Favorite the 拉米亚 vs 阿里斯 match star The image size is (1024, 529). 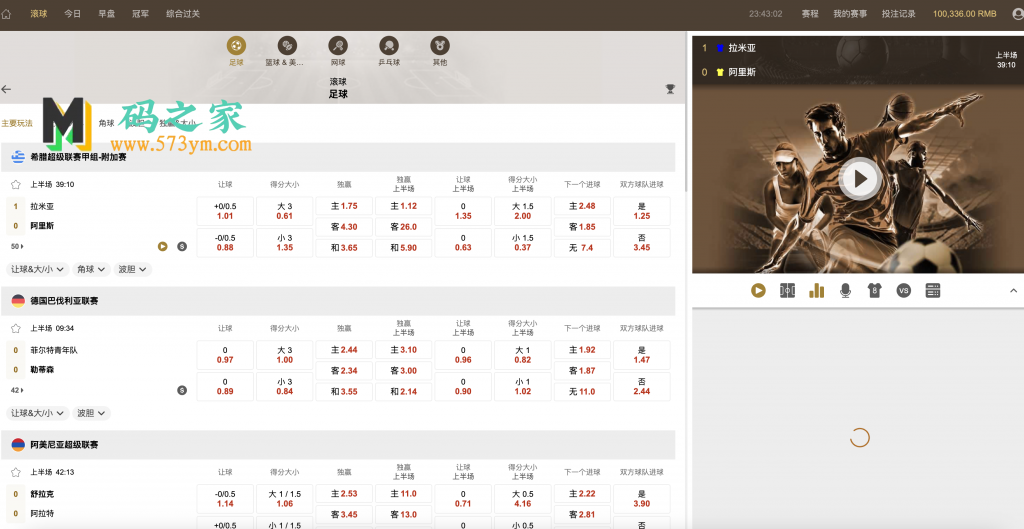point(15,185)
